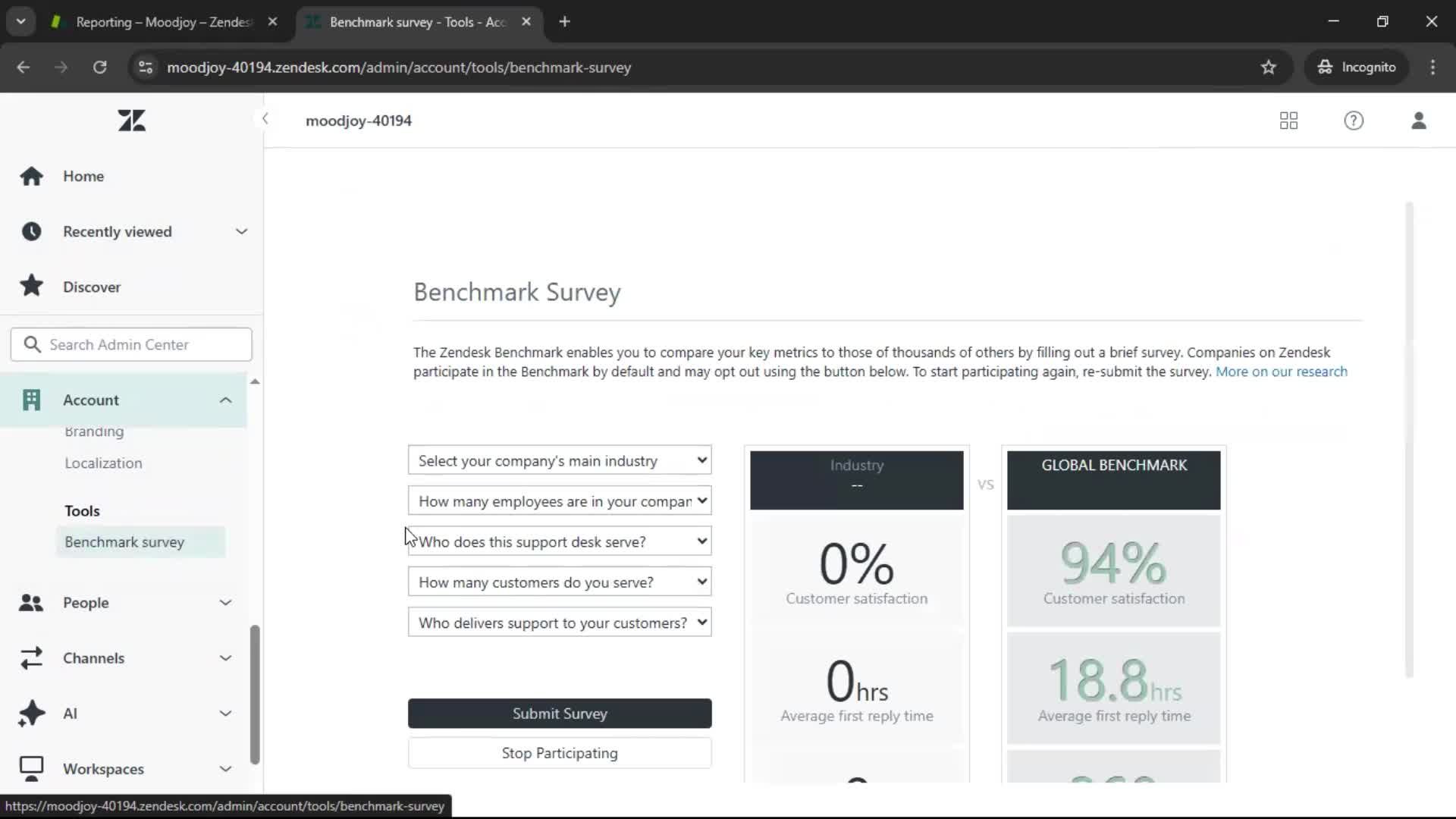Click the Stop Participating button
The width and height of the screenshot is (1456, 819).
click(x=560, y=753)
